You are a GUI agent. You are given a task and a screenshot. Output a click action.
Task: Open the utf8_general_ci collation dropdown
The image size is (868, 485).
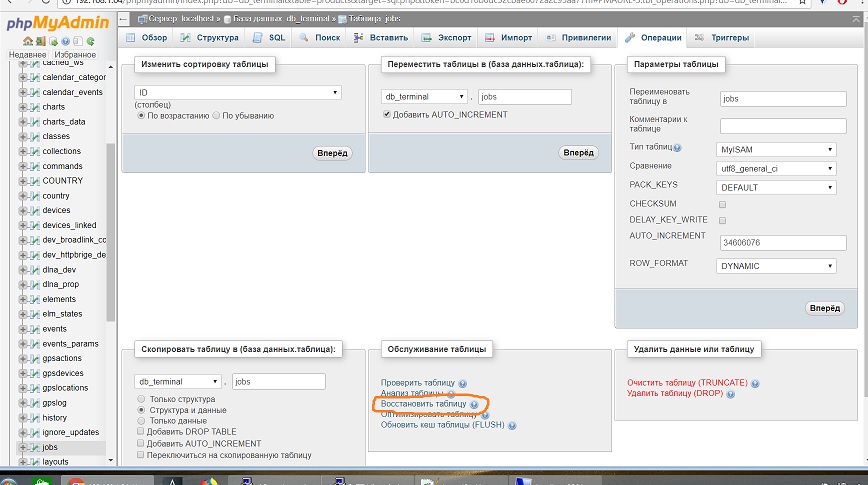[776, 169]
